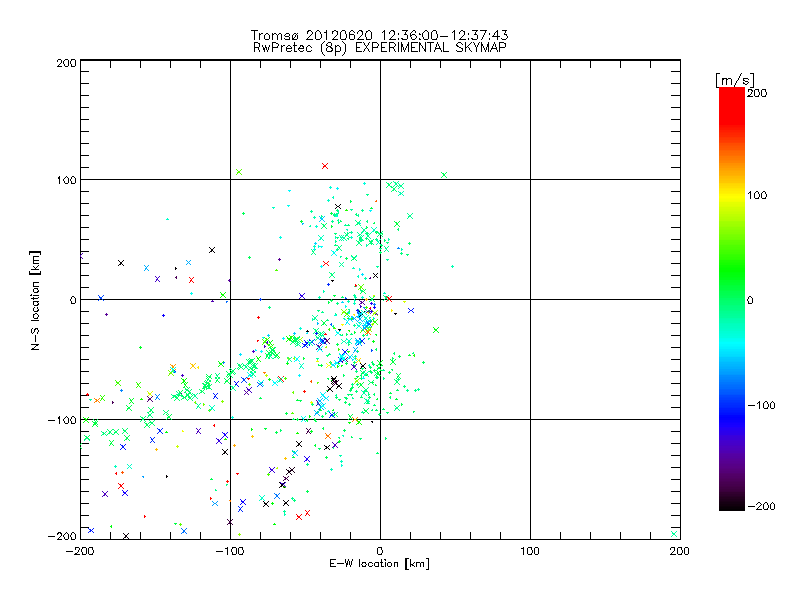Click the green X marker near 40 km east, 100 km north
The image size is (800, 600).
click(444, 175)
